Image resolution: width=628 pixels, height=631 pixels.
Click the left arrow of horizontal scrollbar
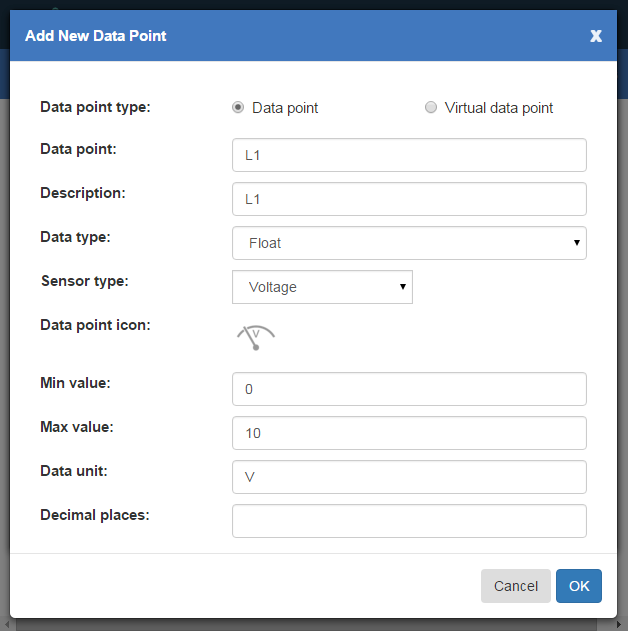pos(5,626)
